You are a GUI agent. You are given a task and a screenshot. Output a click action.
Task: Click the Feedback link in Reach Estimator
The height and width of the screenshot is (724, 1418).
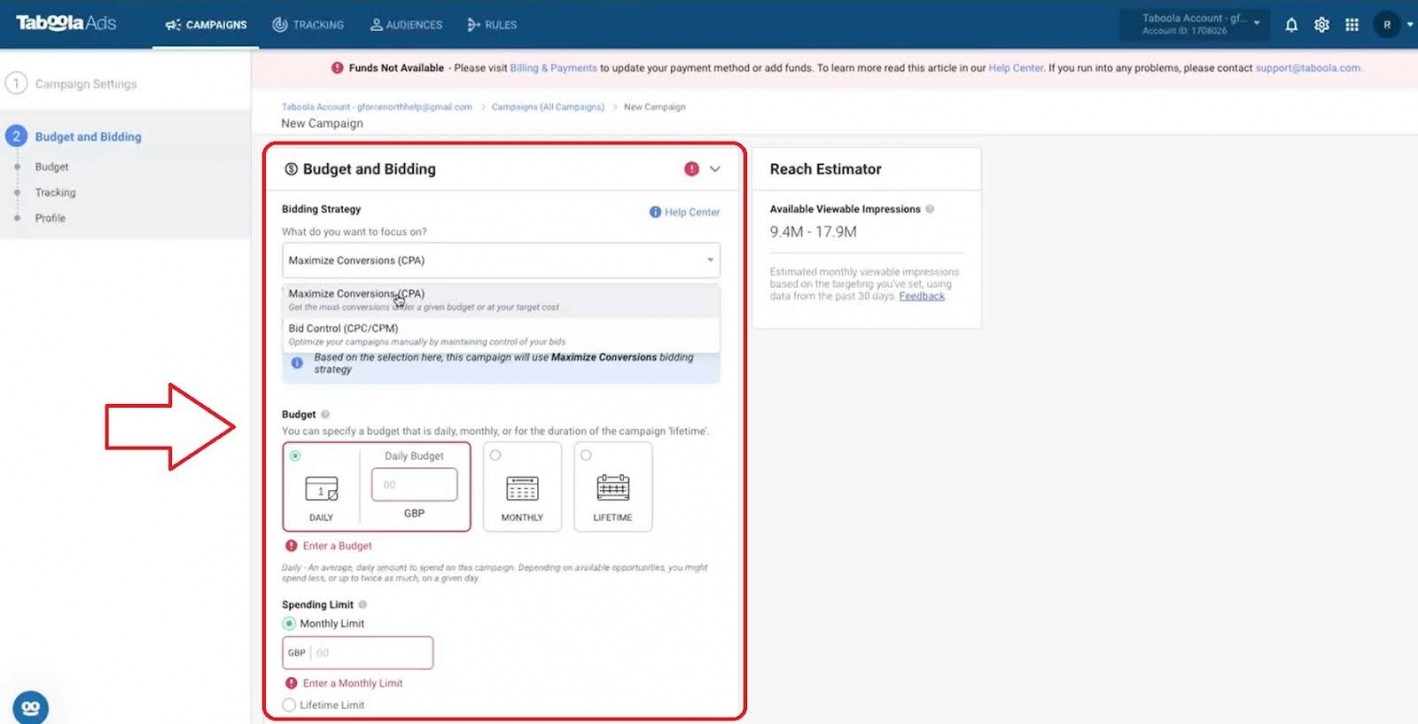click(922, 296)
